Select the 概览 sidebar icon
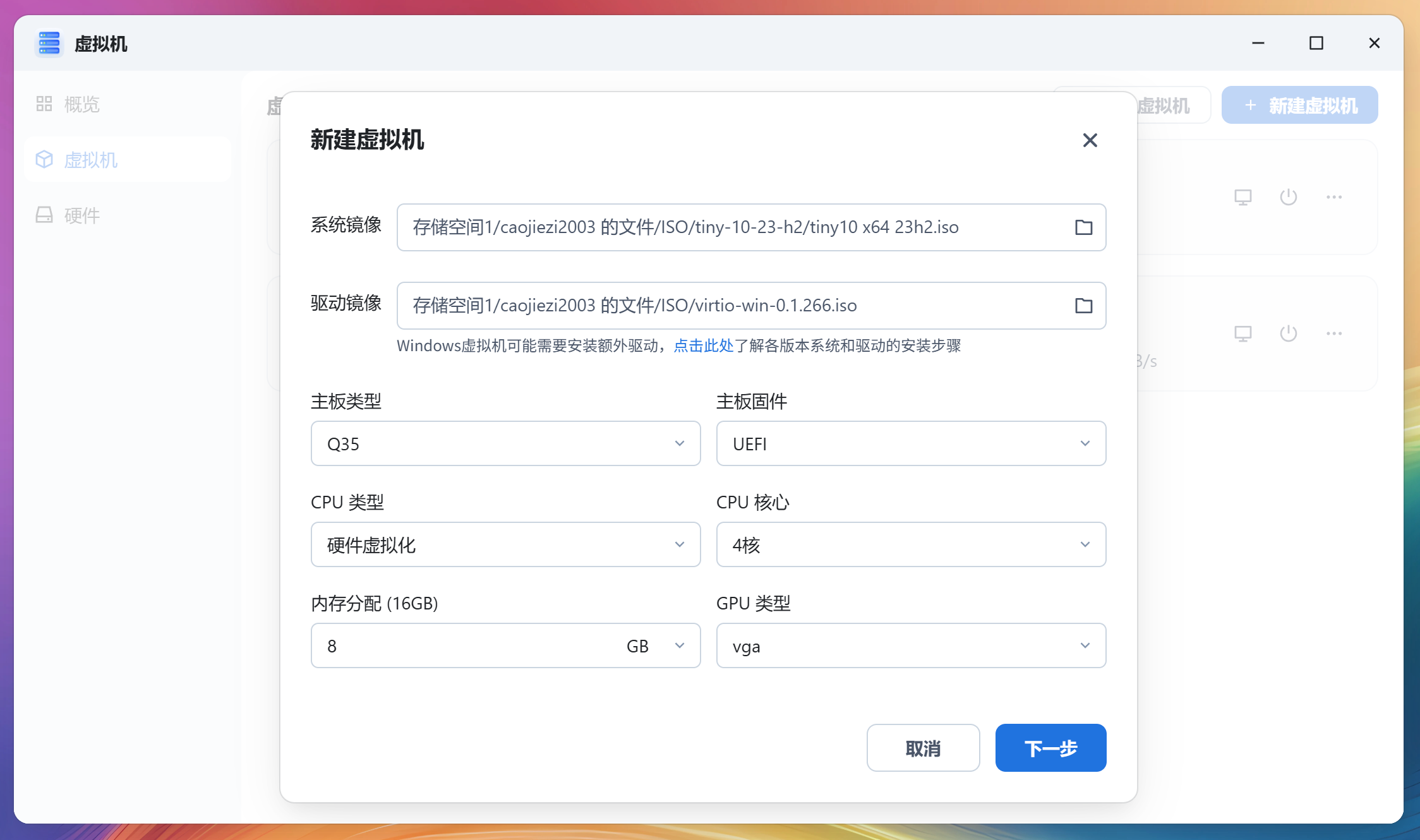 (x=44, y=104)
